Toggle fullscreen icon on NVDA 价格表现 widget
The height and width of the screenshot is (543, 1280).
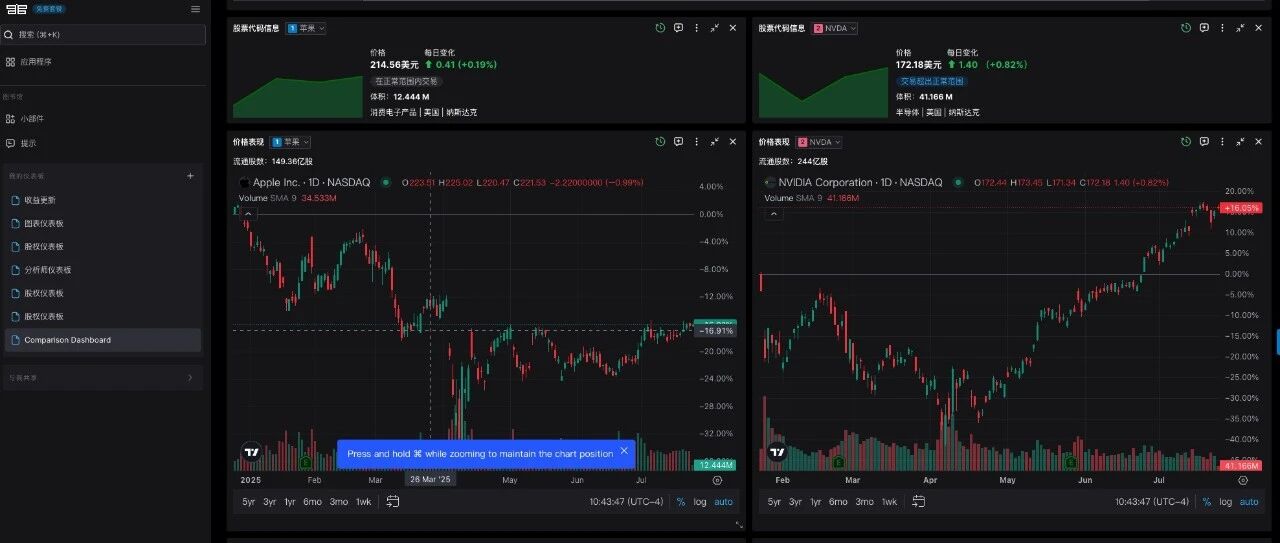coord(1241,142)
